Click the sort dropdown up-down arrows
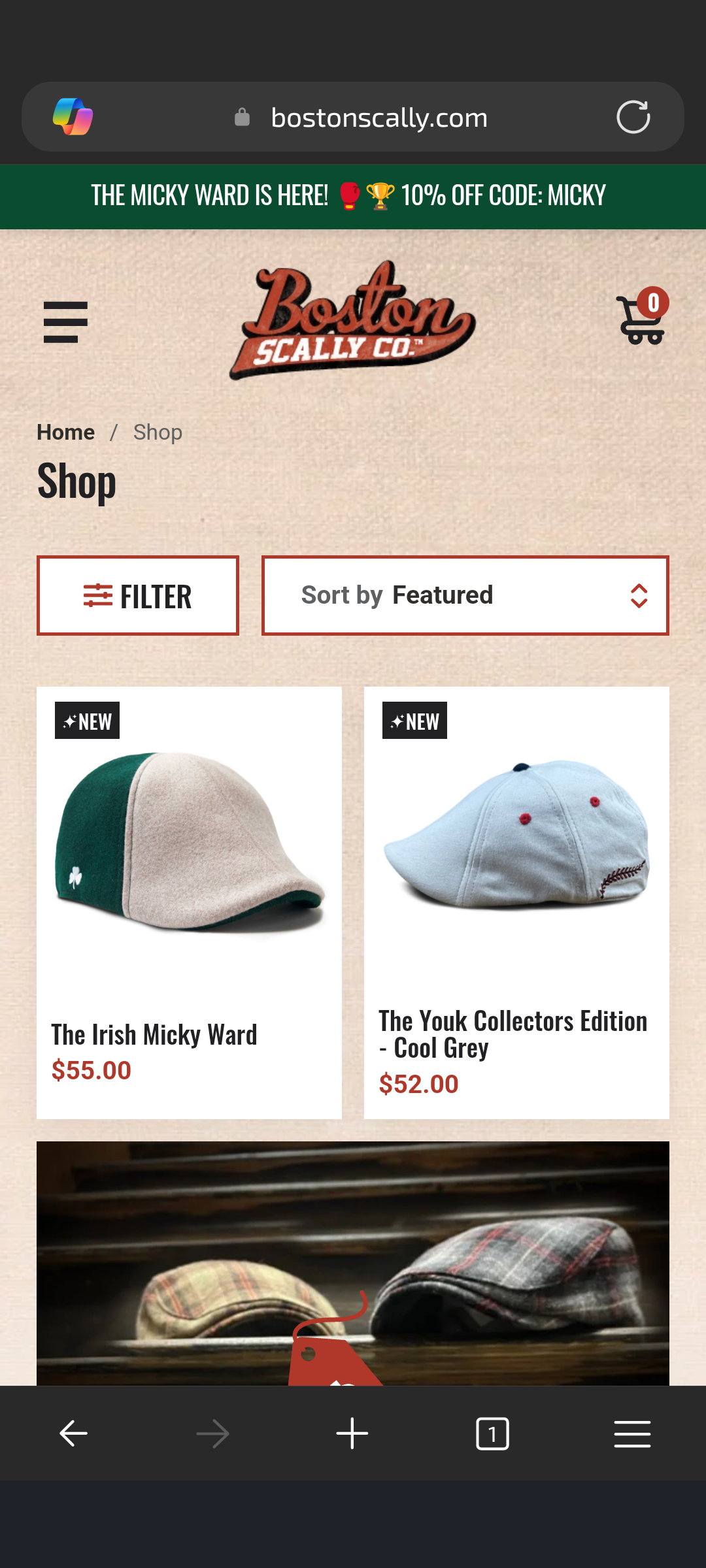 coord(639,595)
